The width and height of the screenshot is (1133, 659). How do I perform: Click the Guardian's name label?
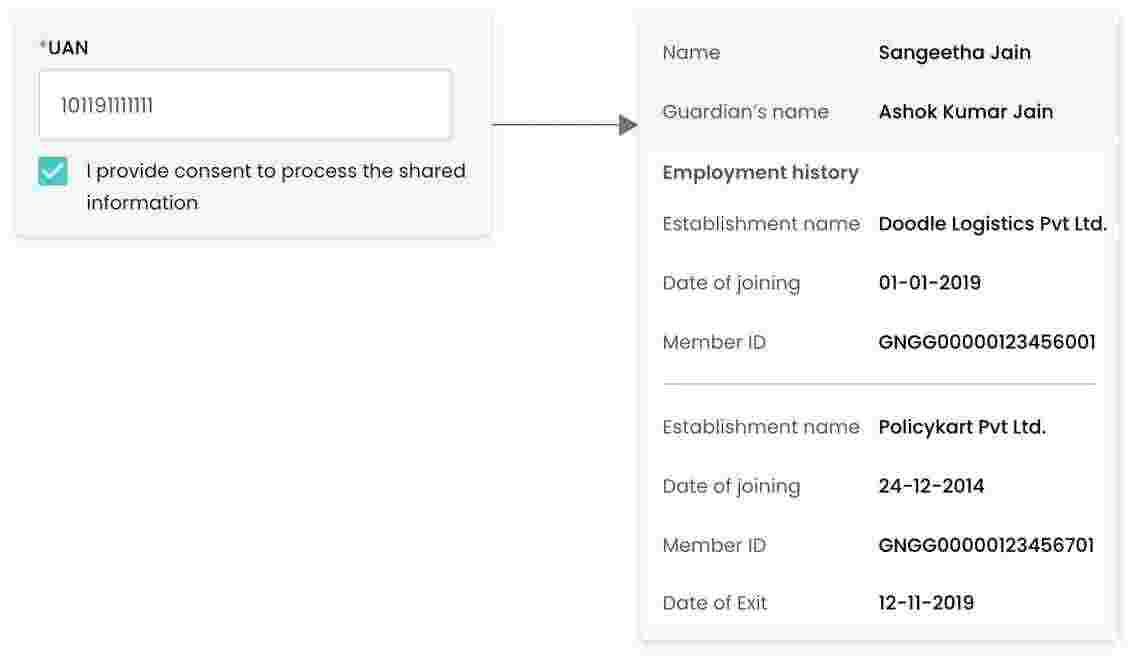coord(745,111)
